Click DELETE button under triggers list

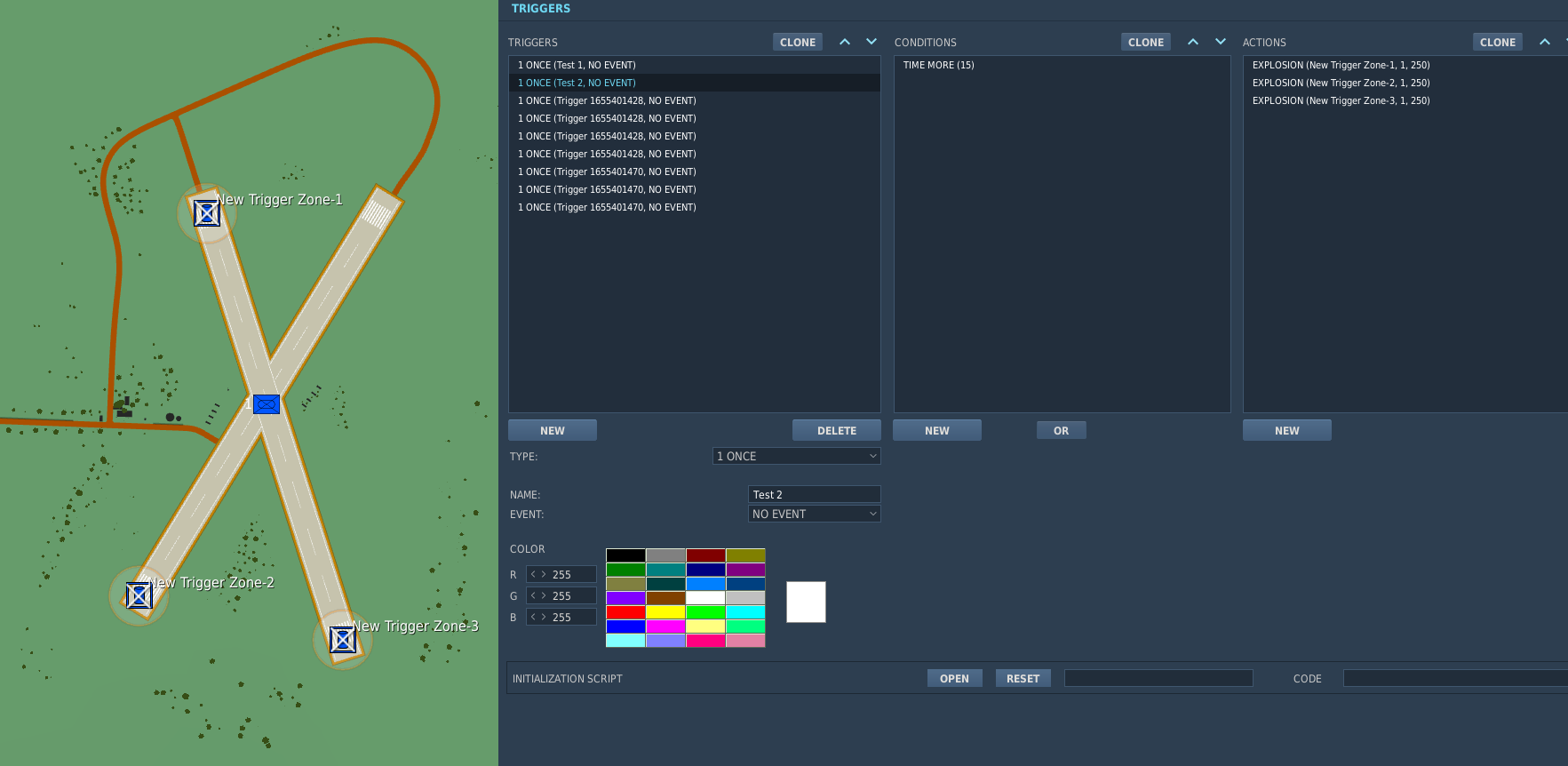pos(837,430)
